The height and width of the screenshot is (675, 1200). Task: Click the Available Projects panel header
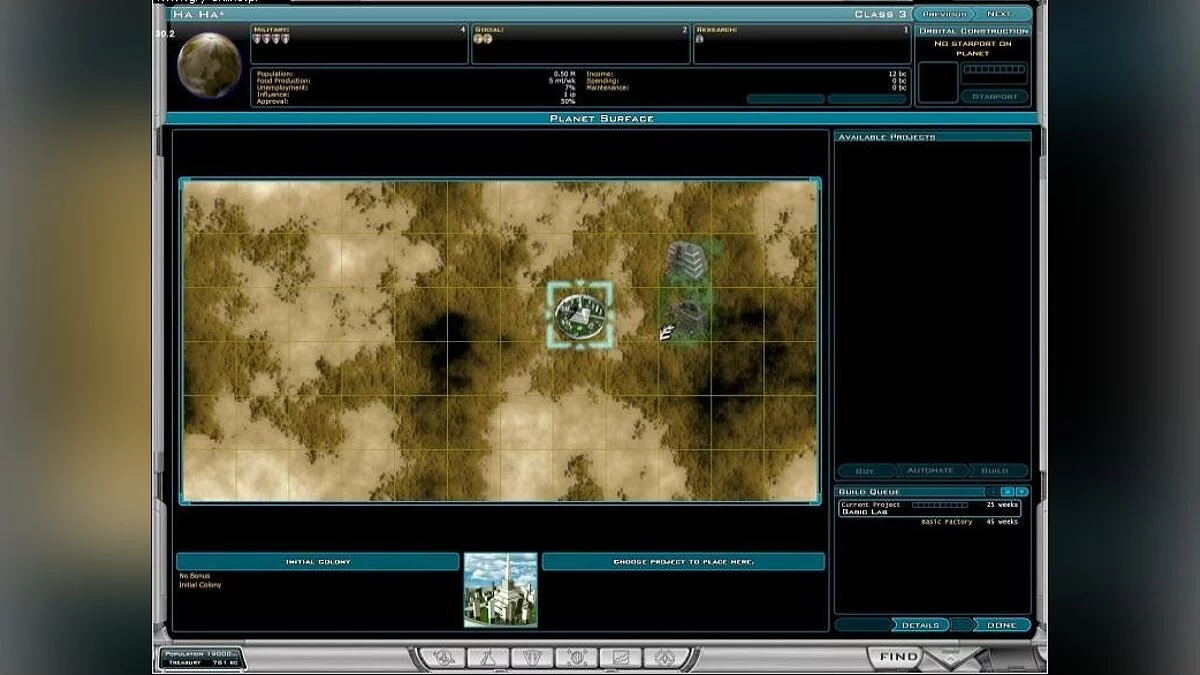933,136
